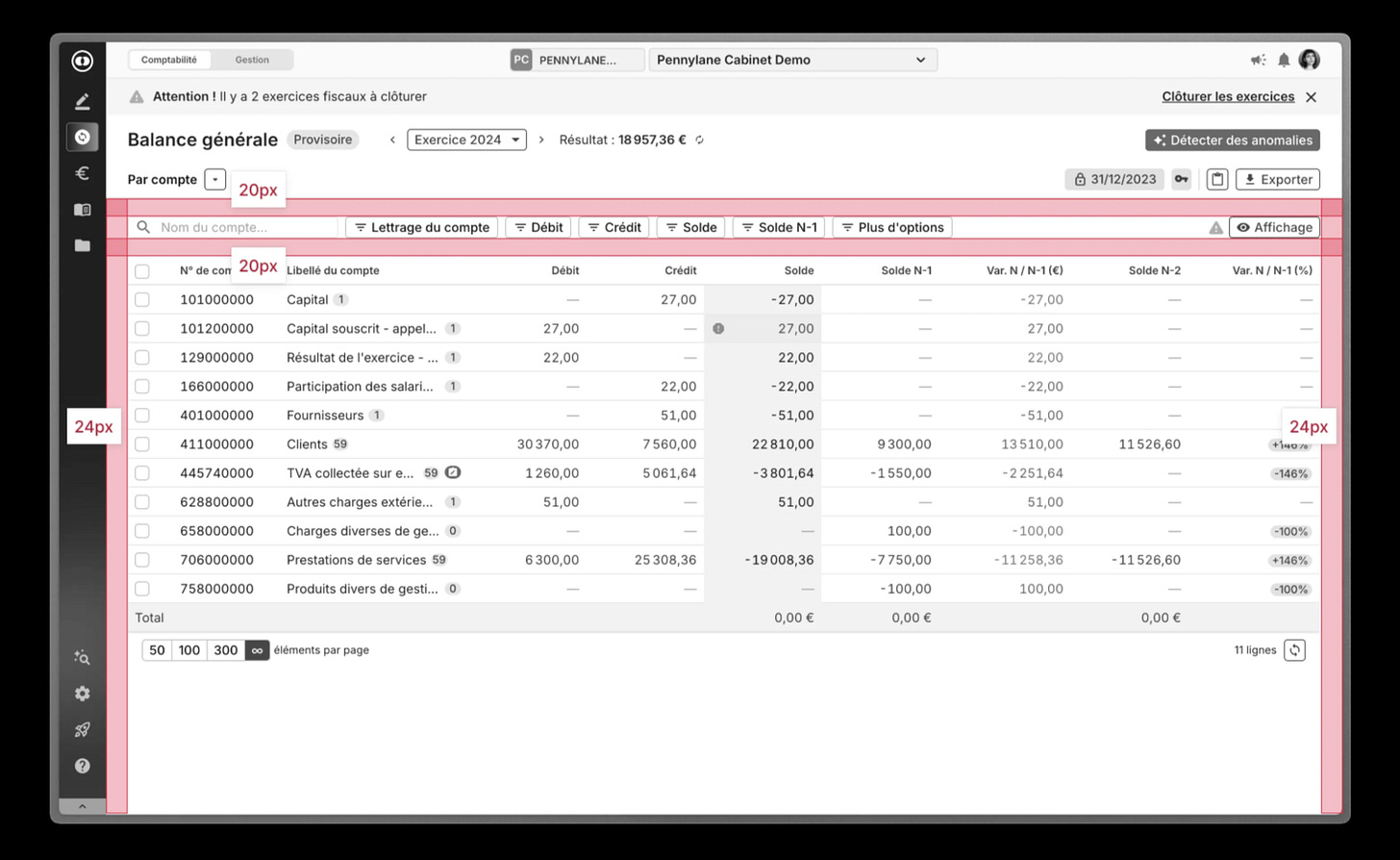Check the box for account 166000000

coord(142,387)
